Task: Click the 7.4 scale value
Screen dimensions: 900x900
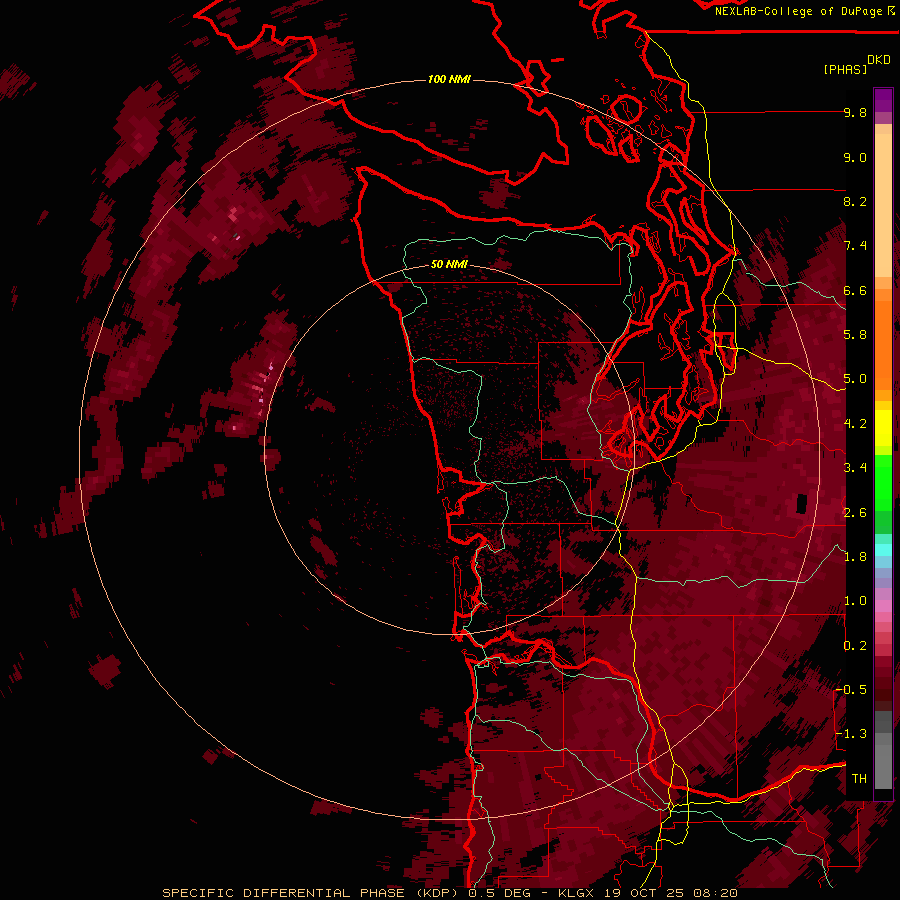Action: click(855, 246)
